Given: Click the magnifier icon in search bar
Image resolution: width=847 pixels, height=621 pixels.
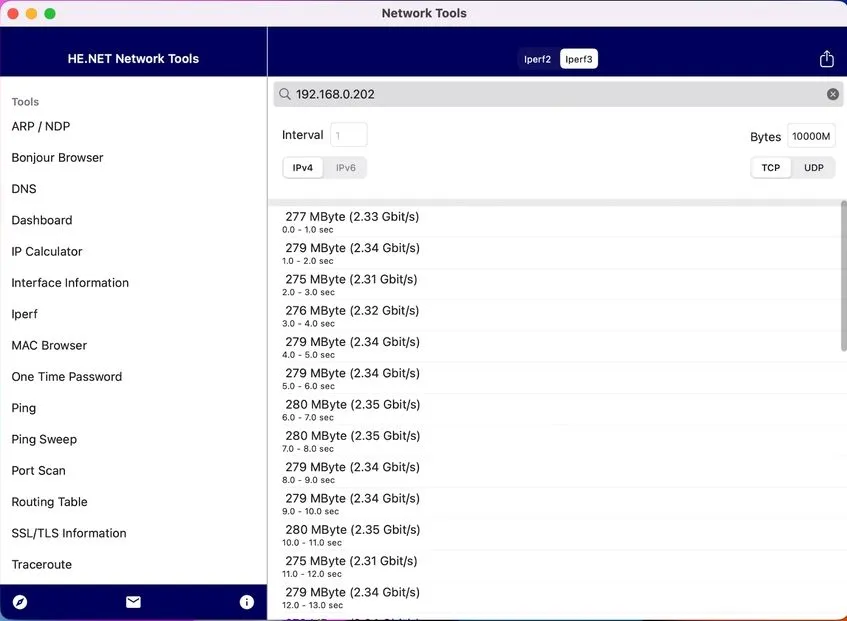Looking at the screenshot, I should 286,94.
